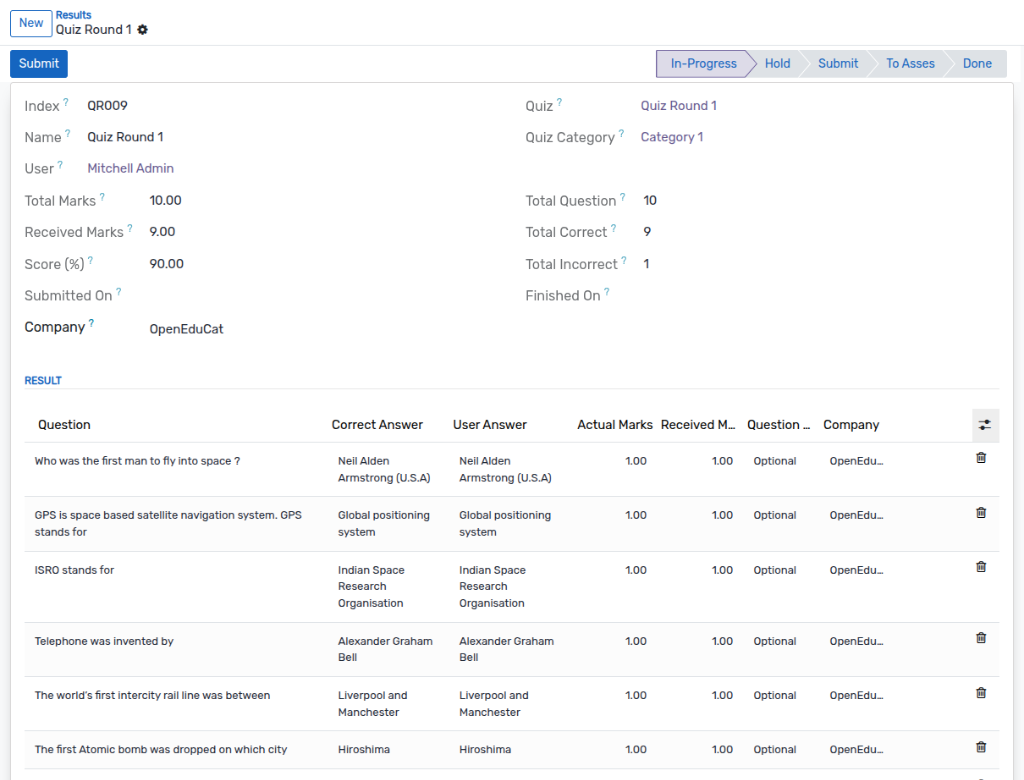Open the Category 1 quiz category link
1024x780 pixels.
pos(672,137)
